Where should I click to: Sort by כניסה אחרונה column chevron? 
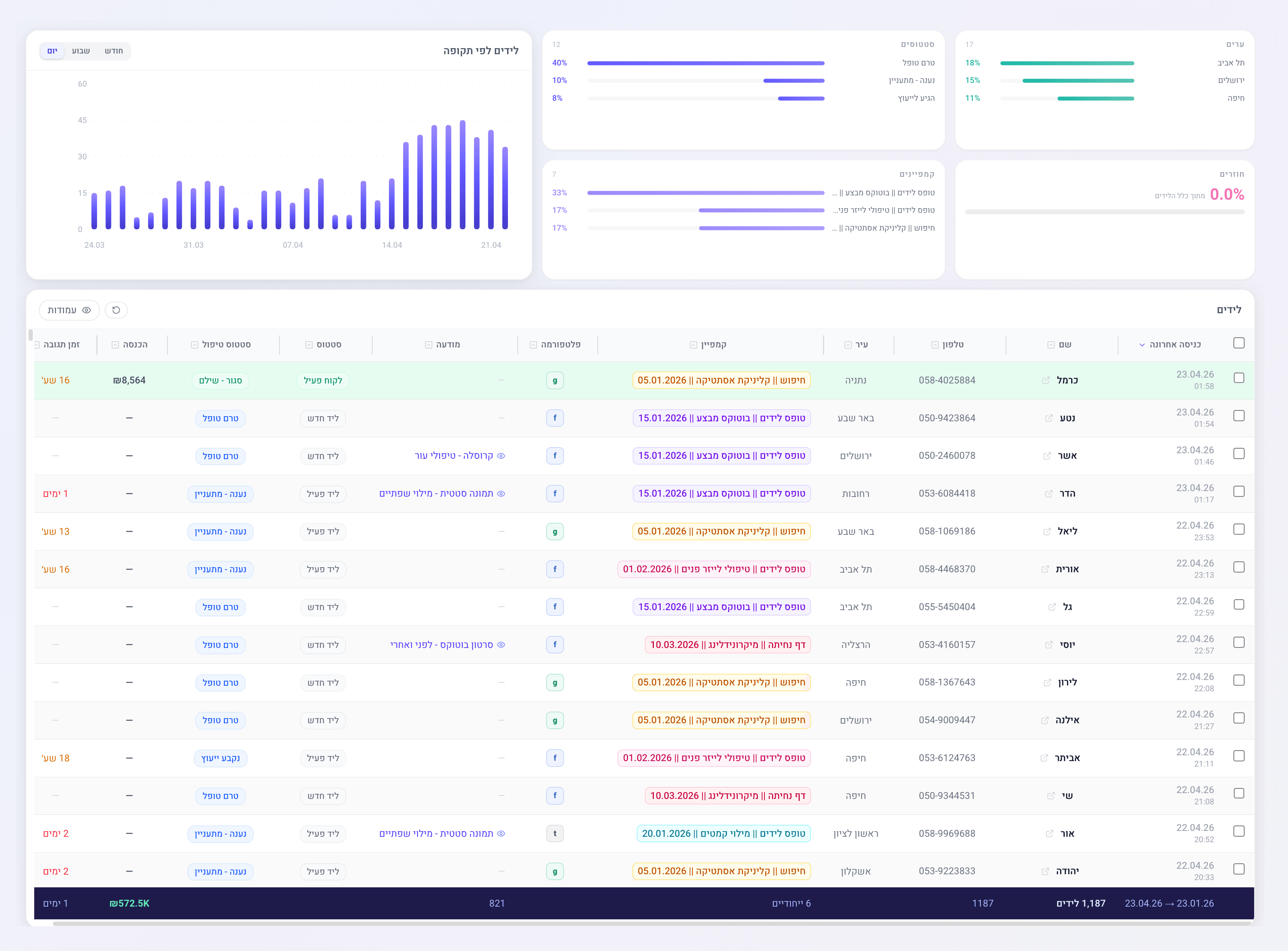tap(1142, 345)
